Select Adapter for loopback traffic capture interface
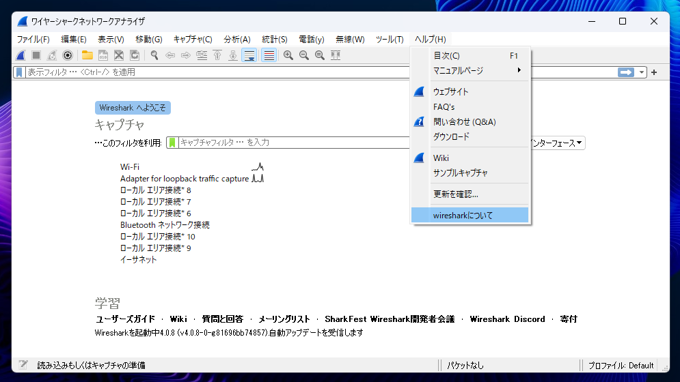Screen dimensions: 680x382 pos(184,179)
